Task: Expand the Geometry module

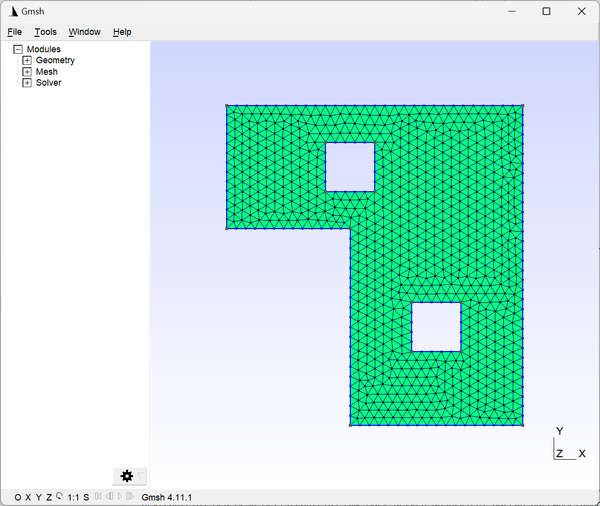Action: tap(27, 60)
